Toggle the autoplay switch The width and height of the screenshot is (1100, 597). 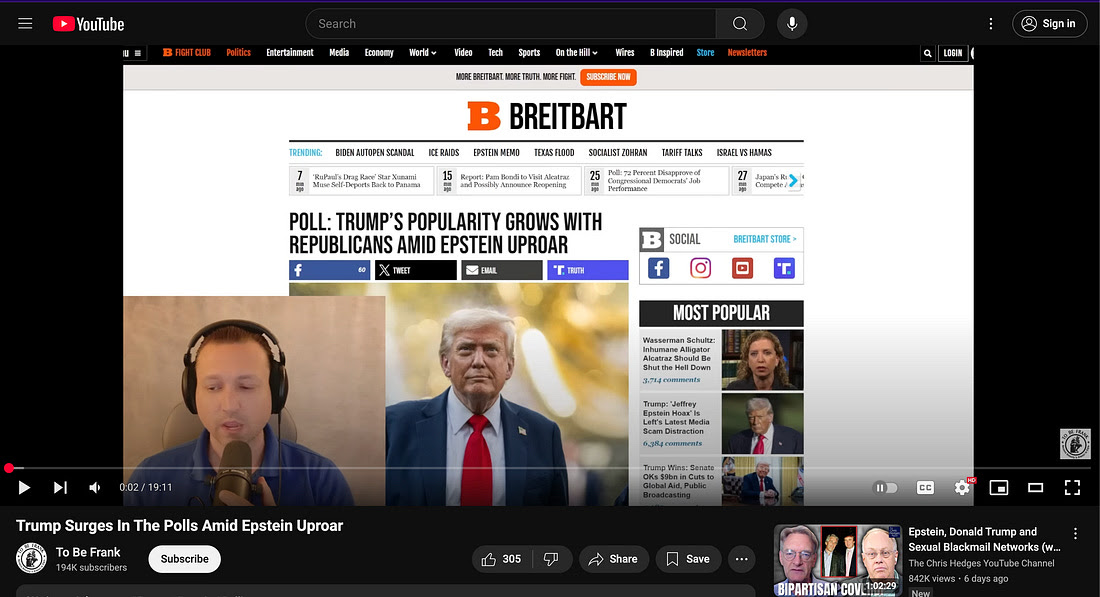coord(885,488)
